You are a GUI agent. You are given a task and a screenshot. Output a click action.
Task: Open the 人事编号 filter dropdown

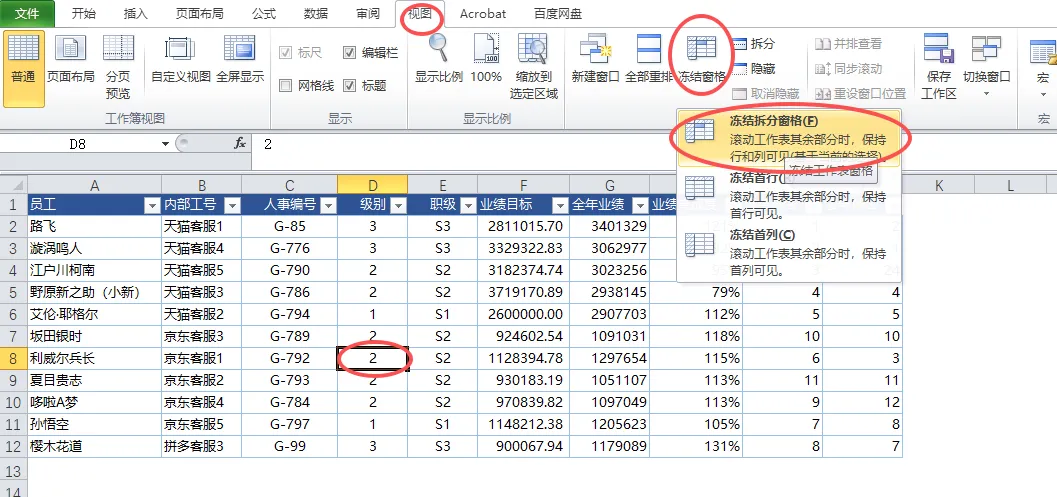coord(328,206)
